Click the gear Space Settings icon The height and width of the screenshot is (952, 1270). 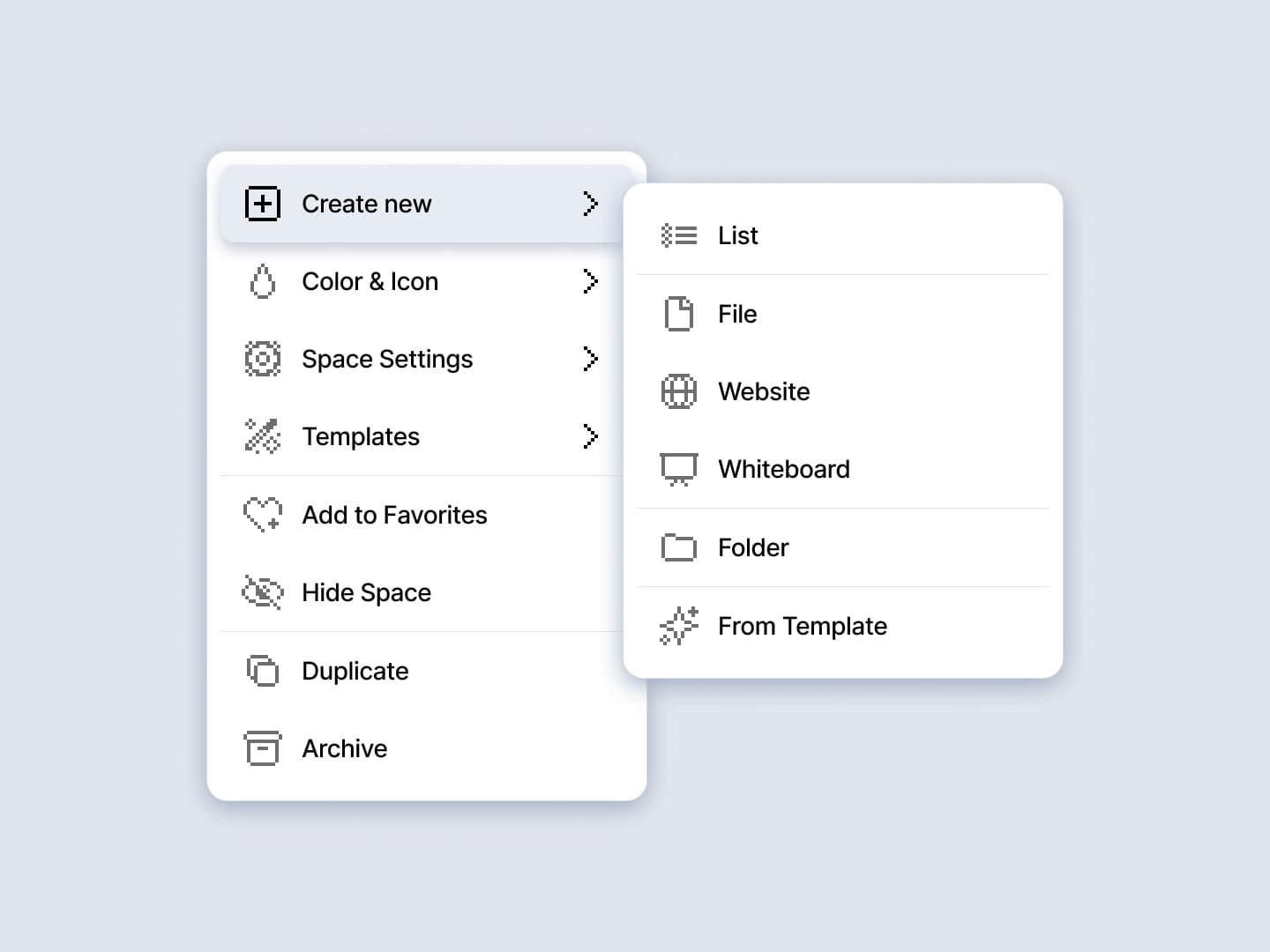[262, 359]
